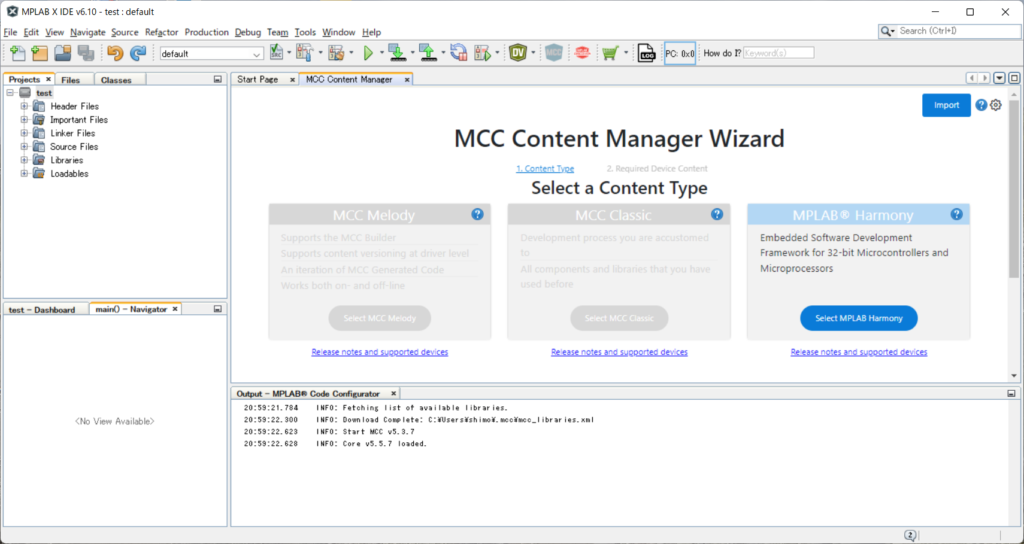Switch to the Start Page tab
Screen dimensions: 1024x544
pyautogui.click(x=258, y=79)
